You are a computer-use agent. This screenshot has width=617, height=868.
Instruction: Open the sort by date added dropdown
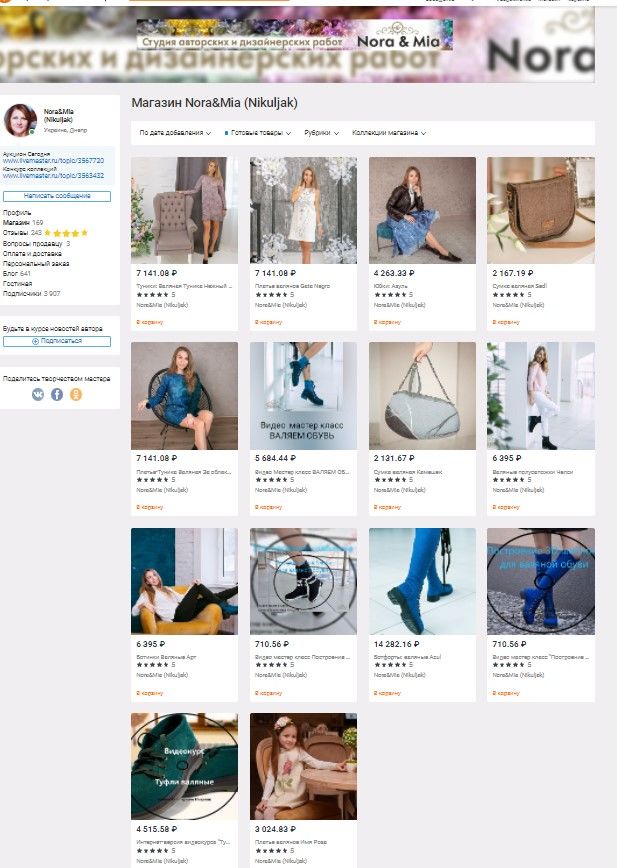click(175, 133)
